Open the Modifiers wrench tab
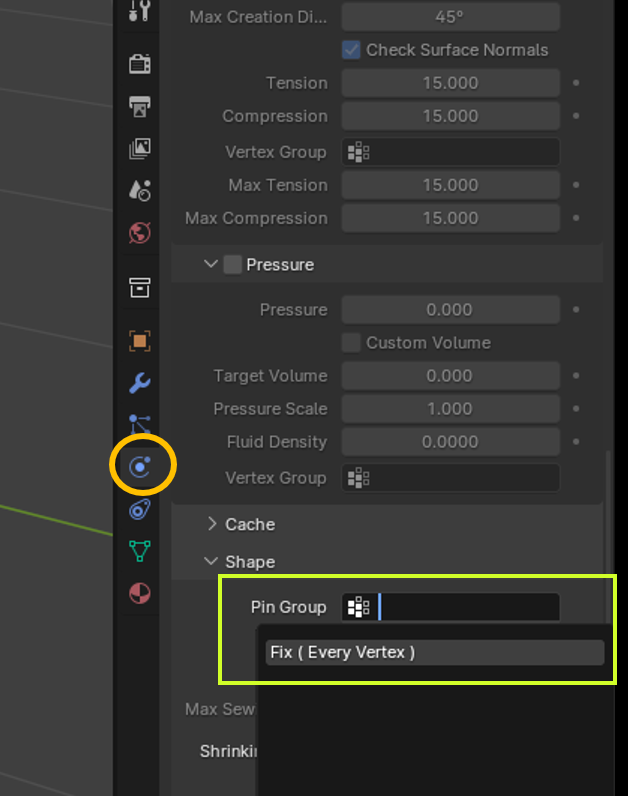The image size is (628, 796). [140, 383]
